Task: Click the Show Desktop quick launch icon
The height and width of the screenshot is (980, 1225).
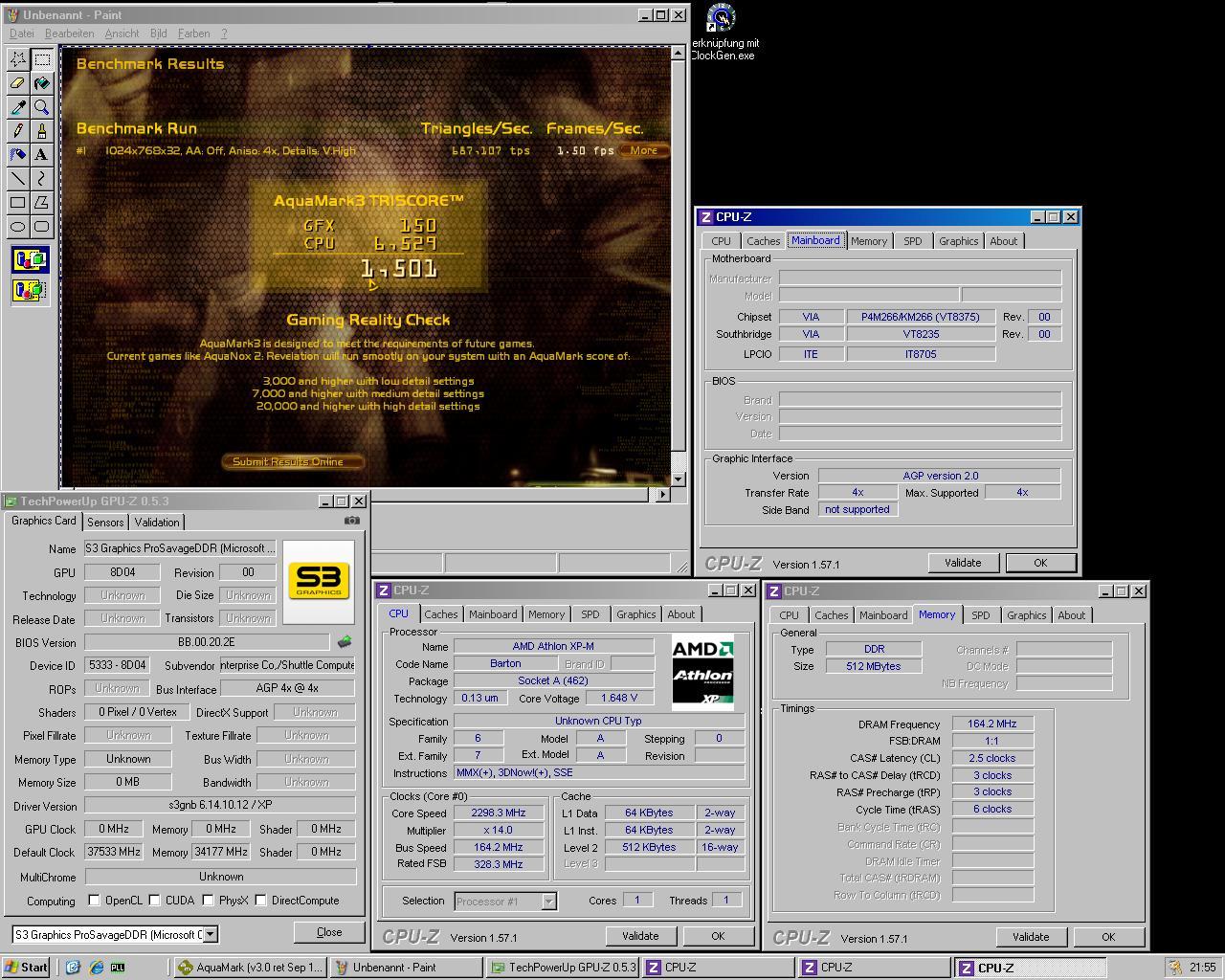Action: [x=73, y=968]
